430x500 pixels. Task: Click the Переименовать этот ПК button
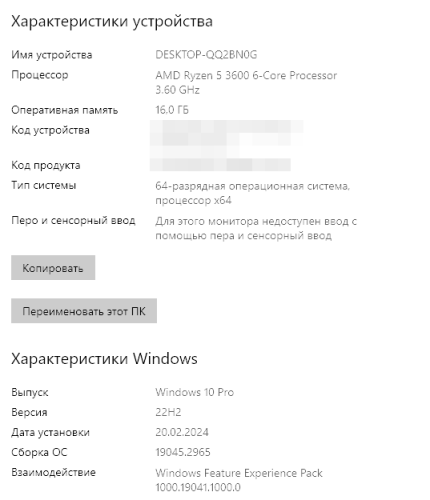(84, 311)
